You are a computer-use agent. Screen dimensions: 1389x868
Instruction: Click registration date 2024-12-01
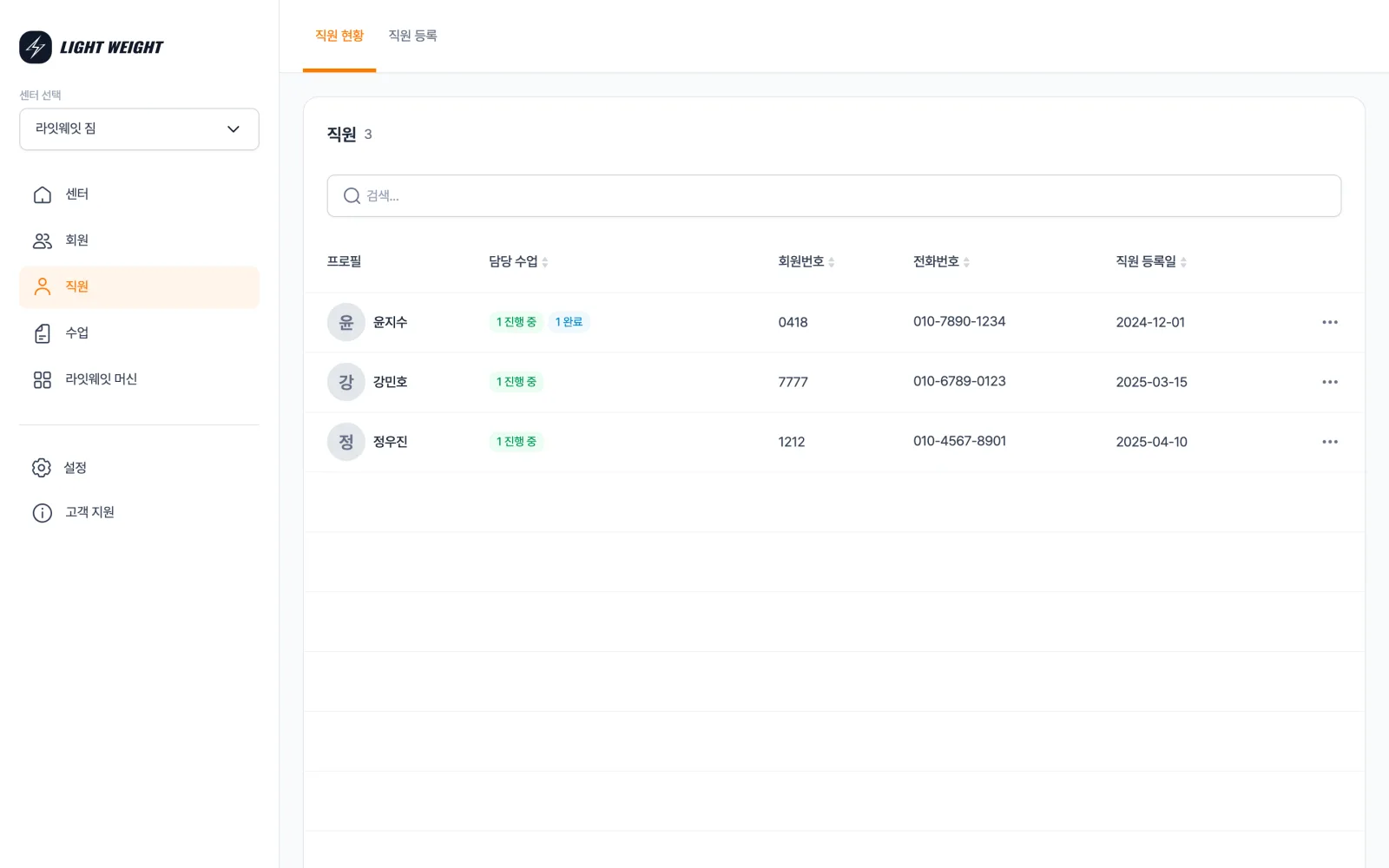[x=1150, y=322]
